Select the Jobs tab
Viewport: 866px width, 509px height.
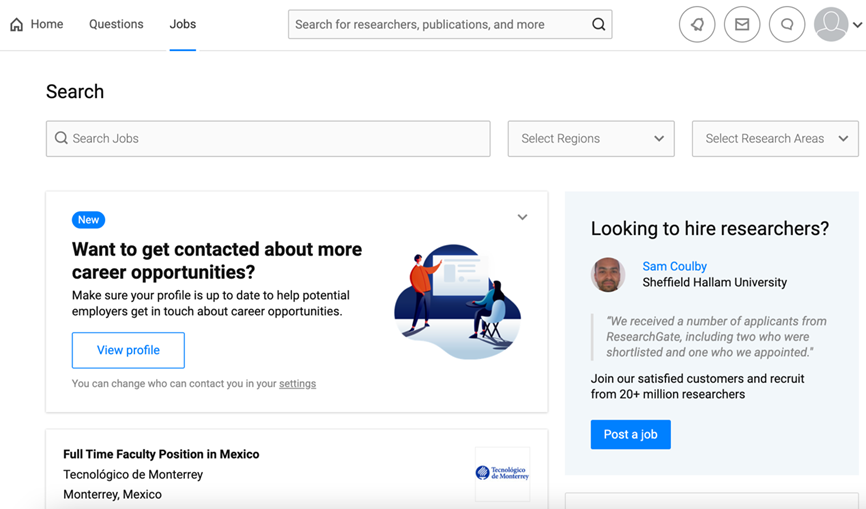183,25
